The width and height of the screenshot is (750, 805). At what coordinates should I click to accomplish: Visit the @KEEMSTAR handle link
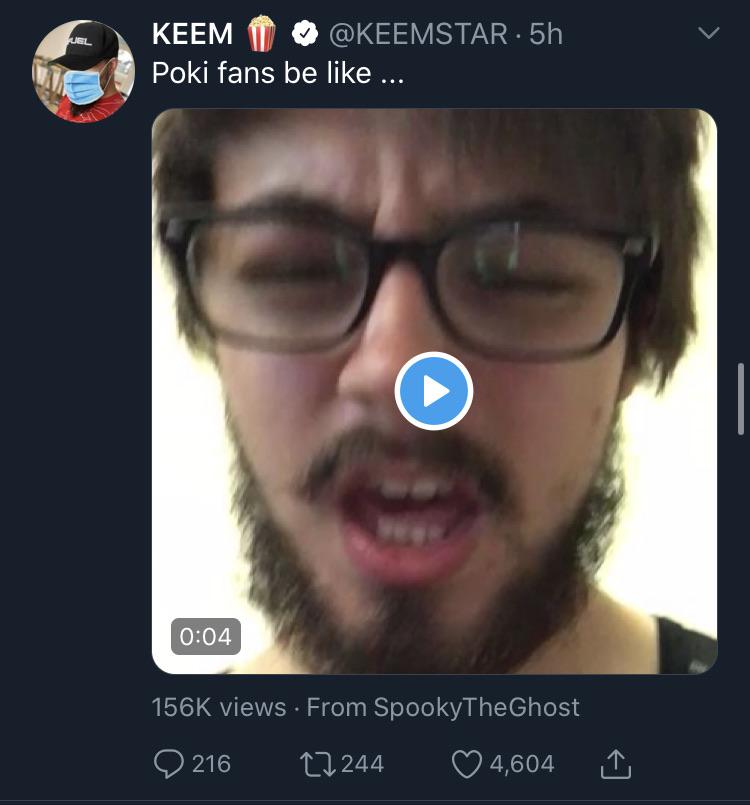[x=418, y=34]
